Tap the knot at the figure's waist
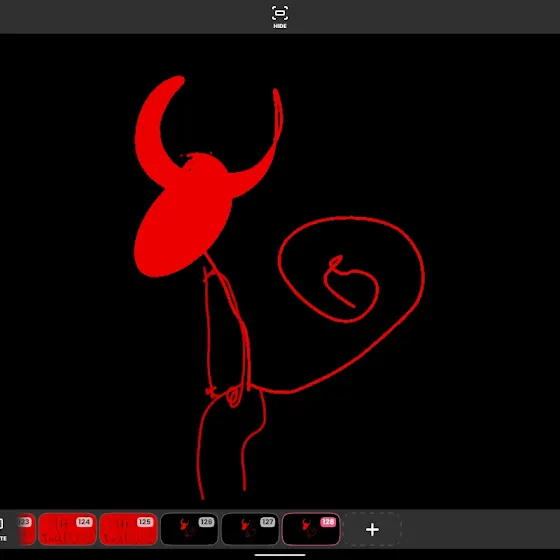 (x=233, y=396)
